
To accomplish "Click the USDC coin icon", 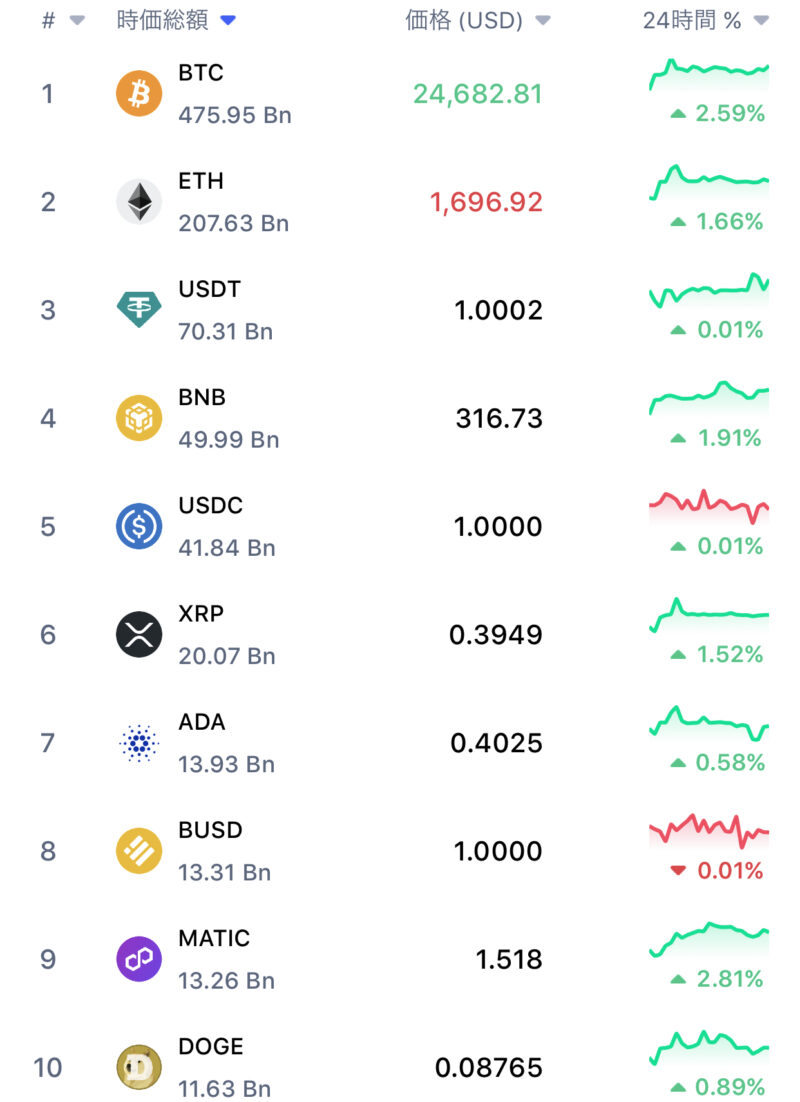I will click(x=139, y=527).
